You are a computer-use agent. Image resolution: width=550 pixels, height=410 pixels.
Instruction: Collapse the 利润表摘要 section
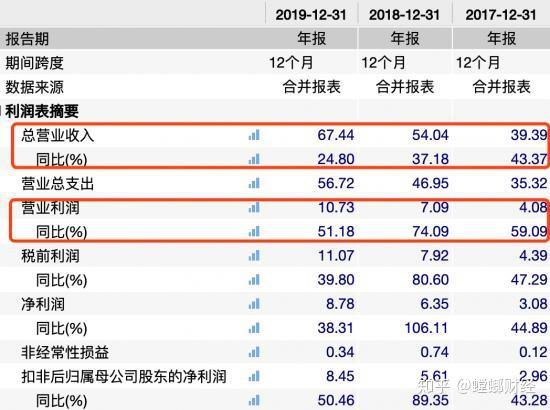point(1,111)
